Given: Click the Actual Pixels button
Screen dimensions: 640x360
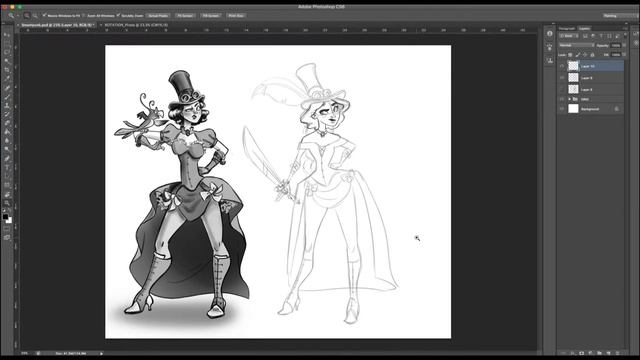Looking at the screenshot, I should pos(158,16).
